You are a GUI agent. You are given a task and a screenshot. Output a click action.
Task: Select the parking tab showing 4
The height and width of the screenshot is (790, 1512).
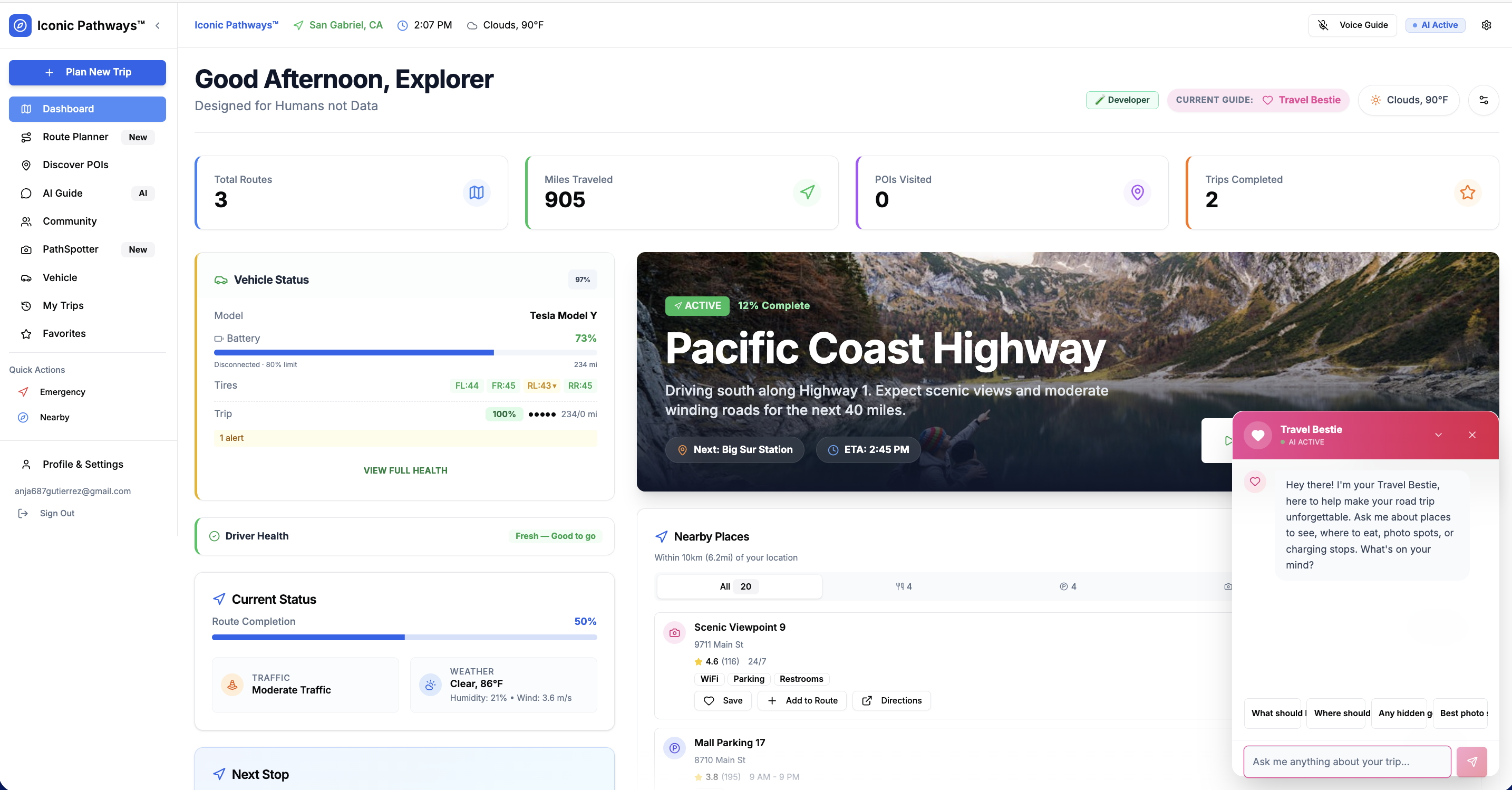coord(1068,586)
